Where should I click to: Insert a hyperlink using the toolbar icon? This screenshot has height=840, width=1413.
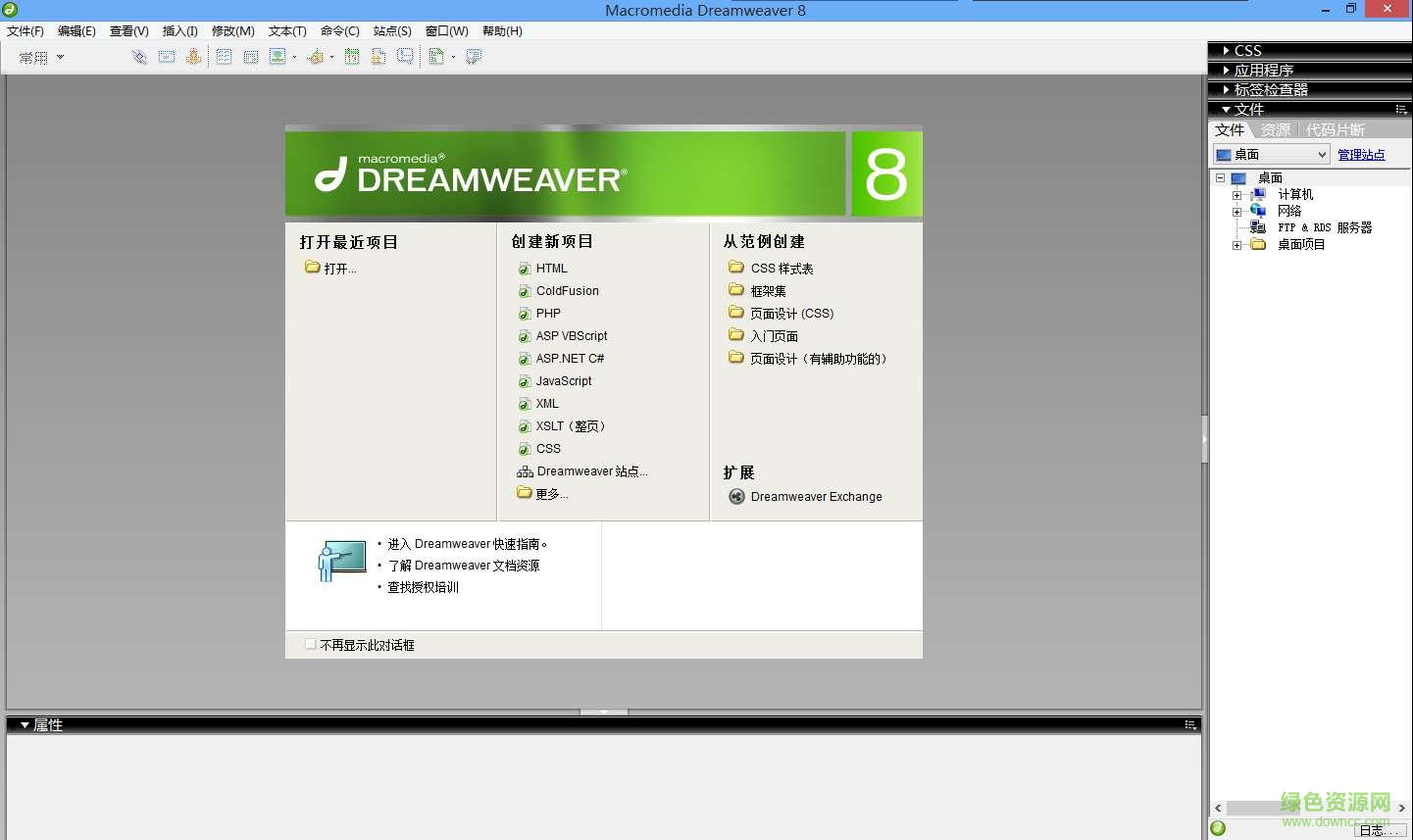138,56
